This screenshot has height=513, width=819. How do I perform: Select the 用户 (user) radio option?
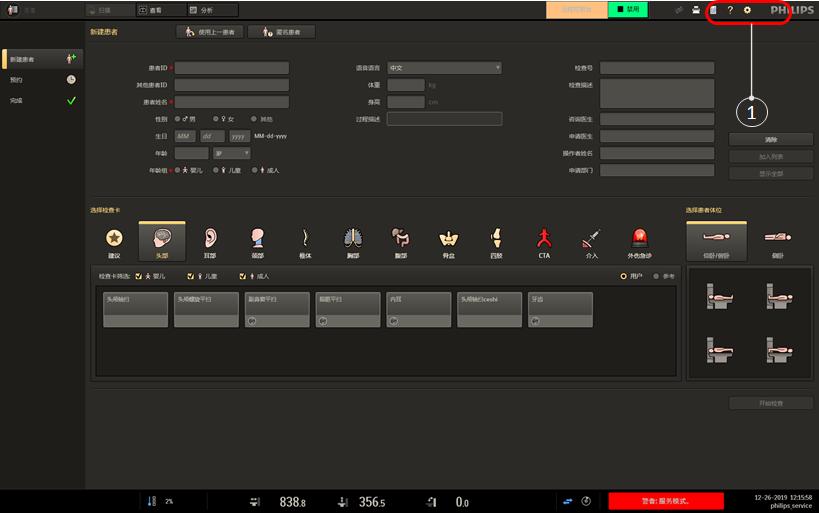coord(623,276)
